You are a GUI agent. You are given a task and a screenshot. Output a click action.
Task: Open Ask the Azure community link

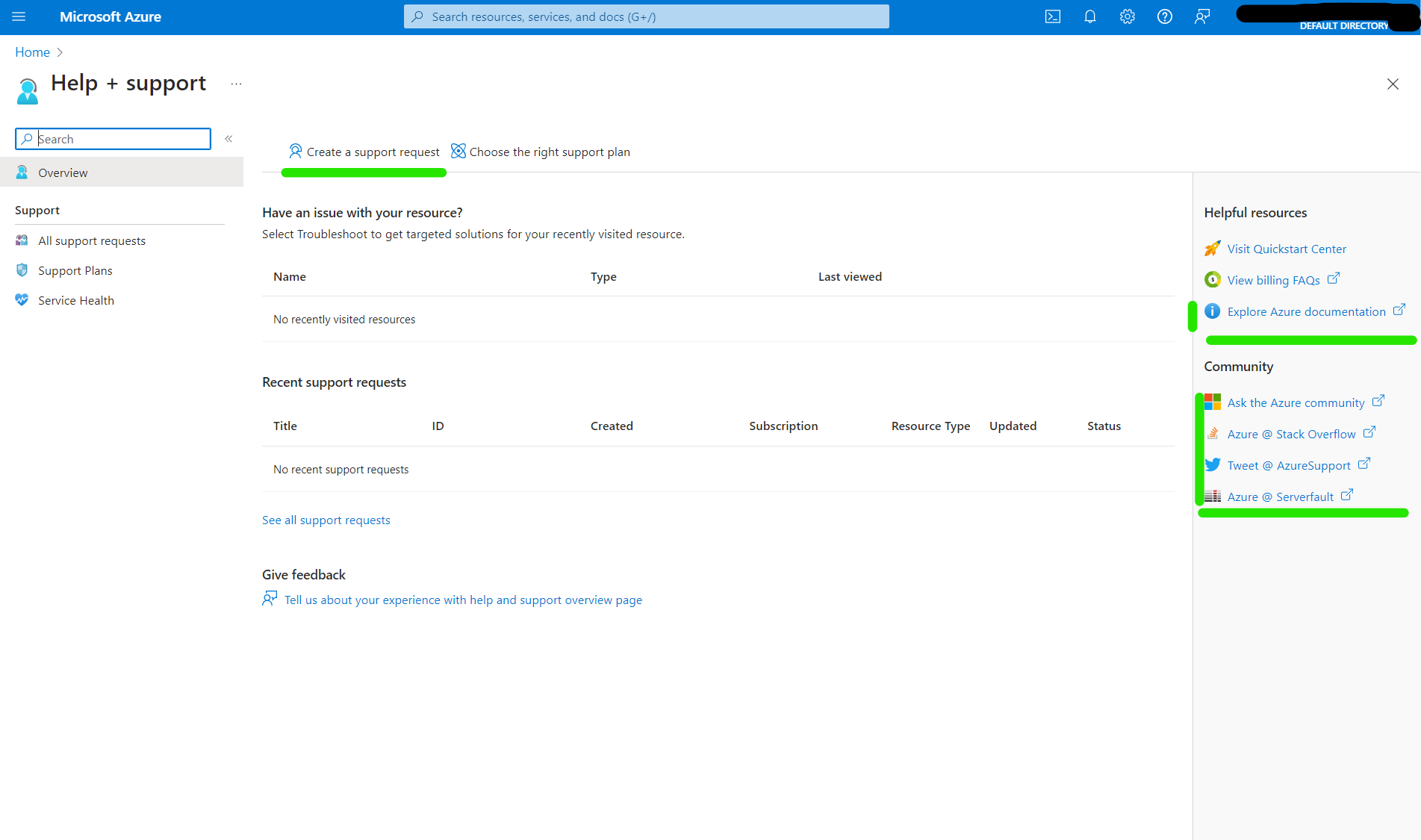coord(1296,403)
